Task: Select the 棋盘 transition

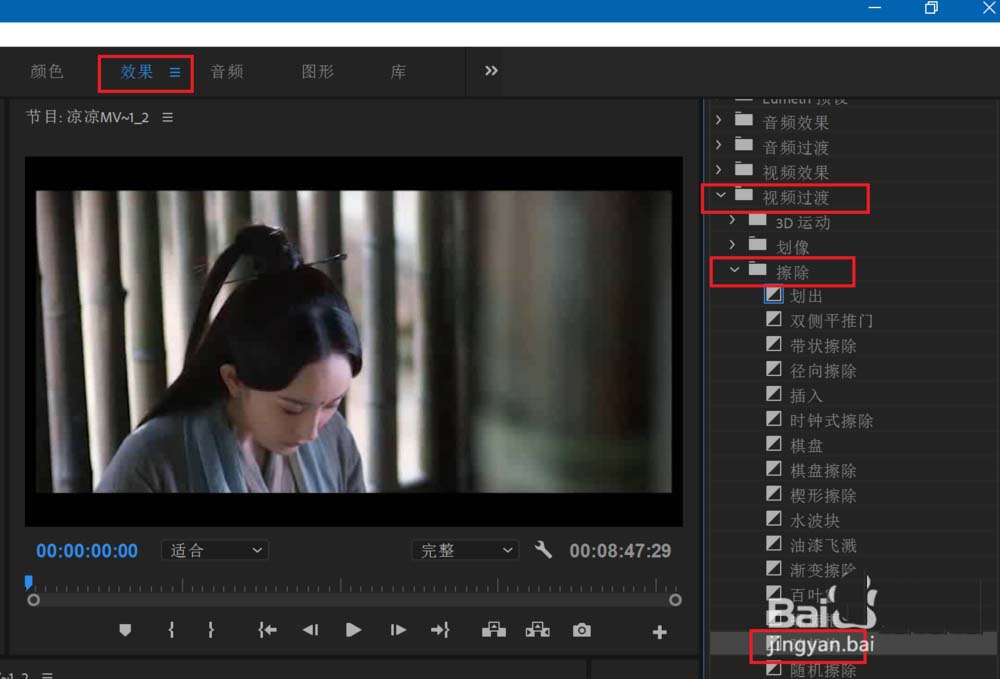Action: (806, 446)
